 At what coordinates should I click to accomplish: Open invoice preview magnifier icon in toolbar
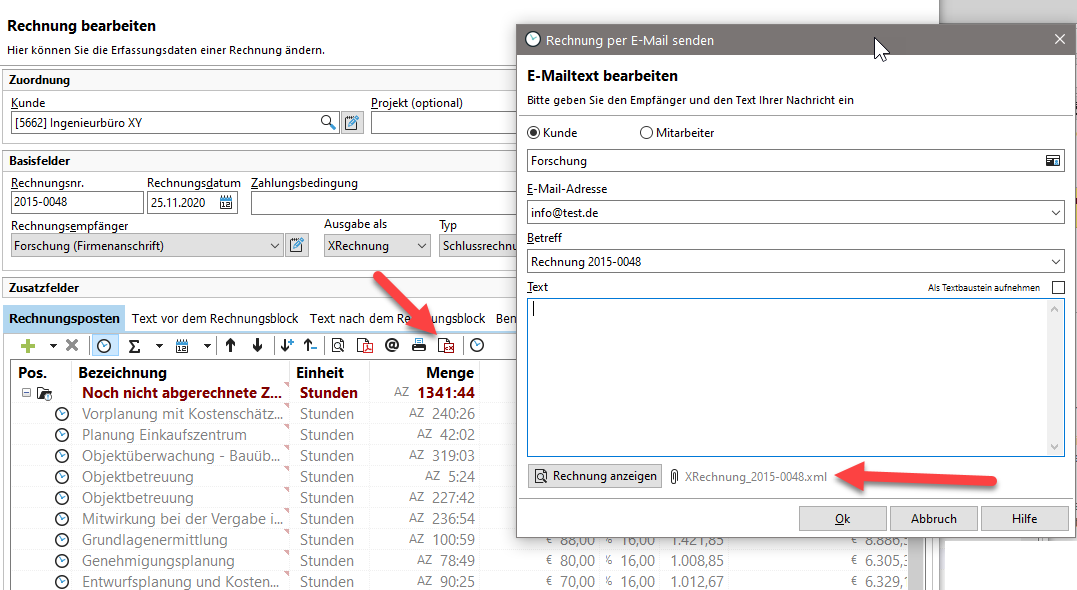point(338,345)
